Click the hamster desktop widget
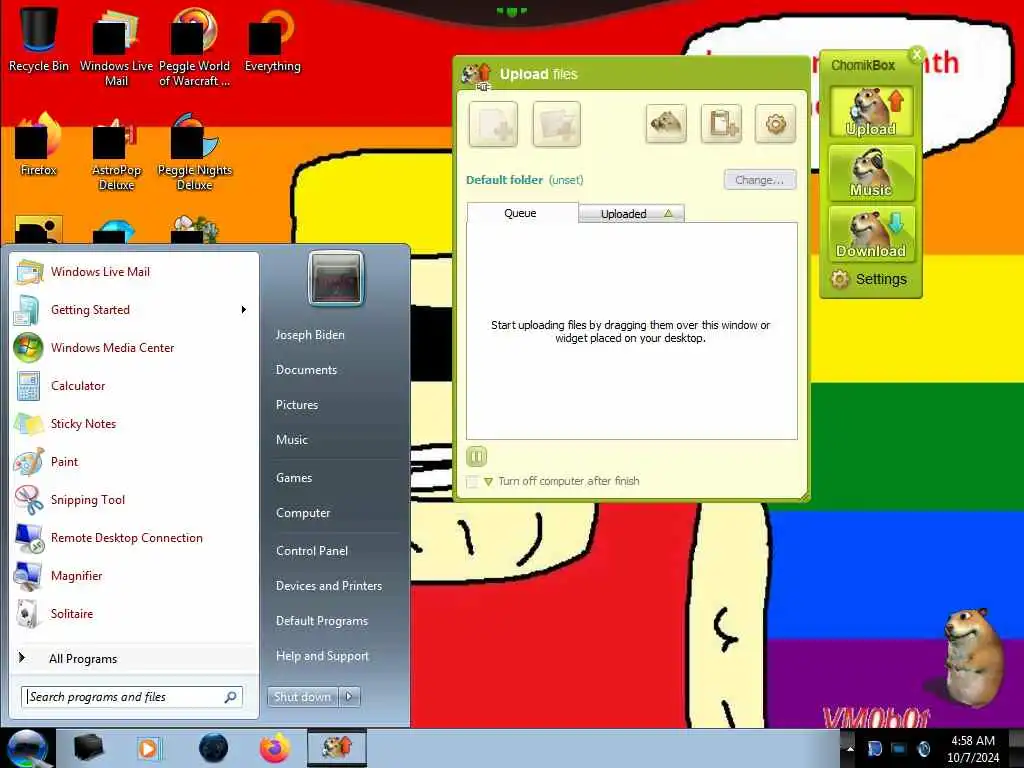The image size is (1024, 768). [x=973, y=656]
